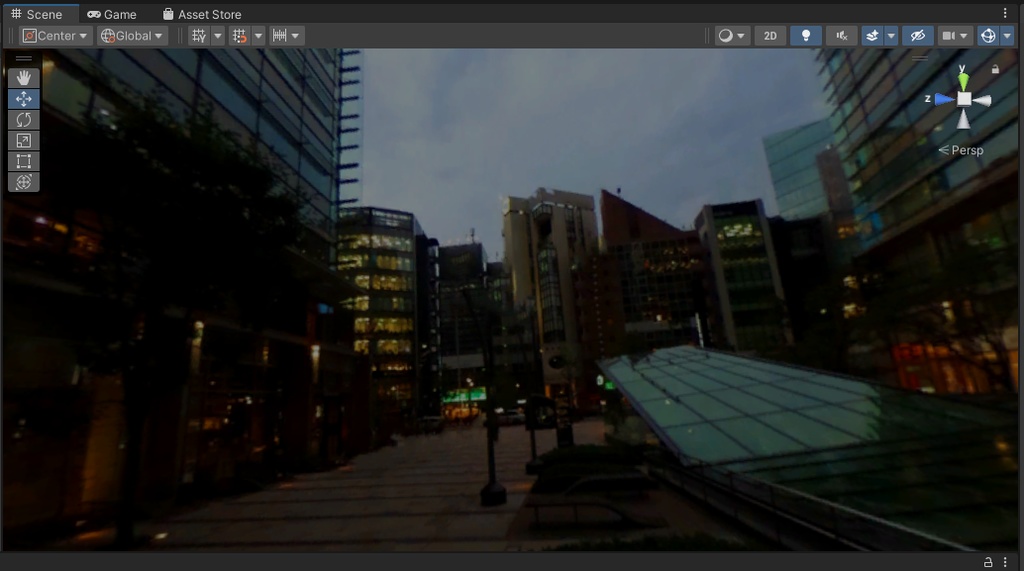Open the Asset Store tab

point(202,14)
